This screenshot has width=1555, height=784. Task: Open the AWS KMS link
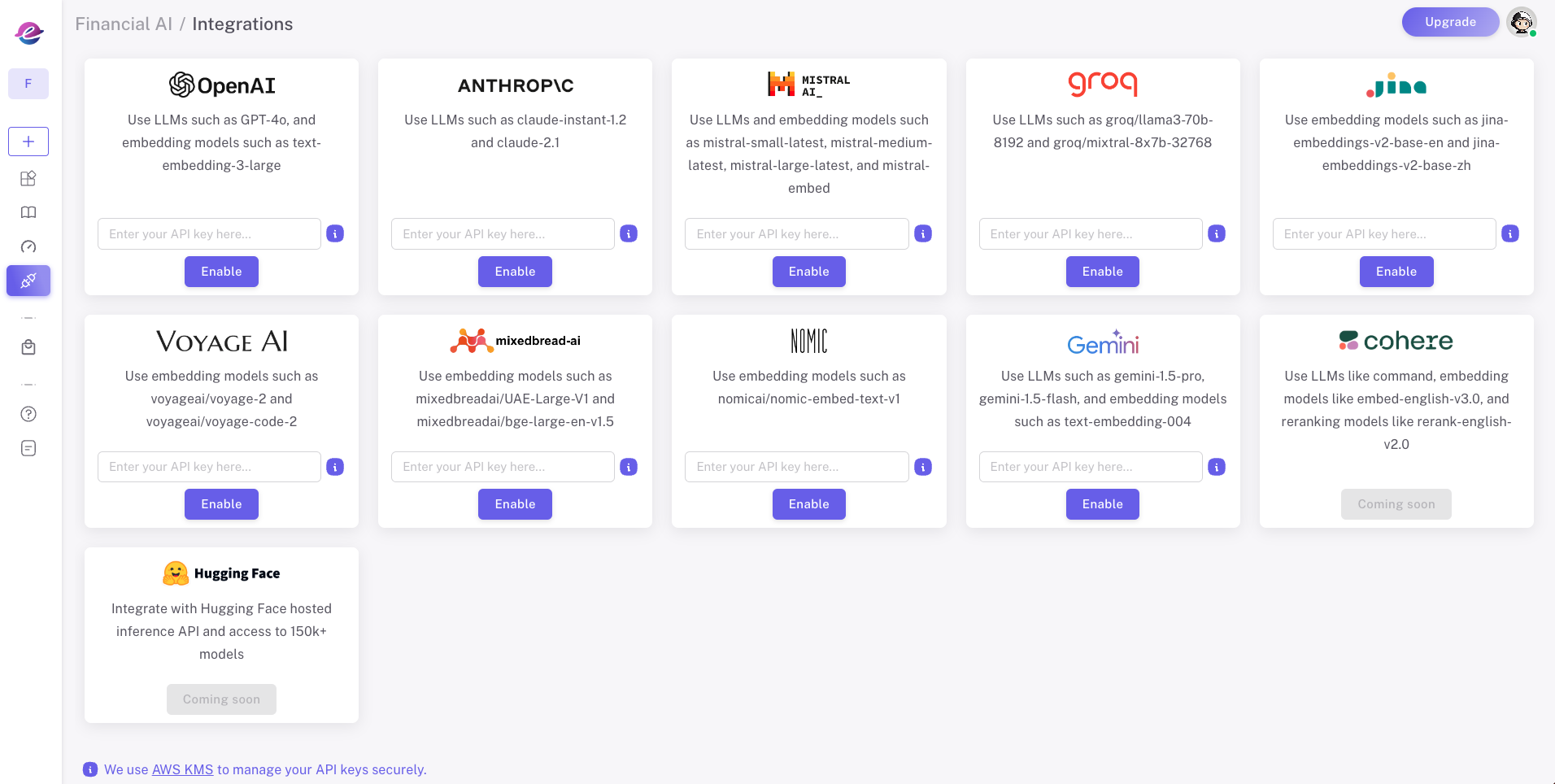pyautogui.click(x=182, y=769)
